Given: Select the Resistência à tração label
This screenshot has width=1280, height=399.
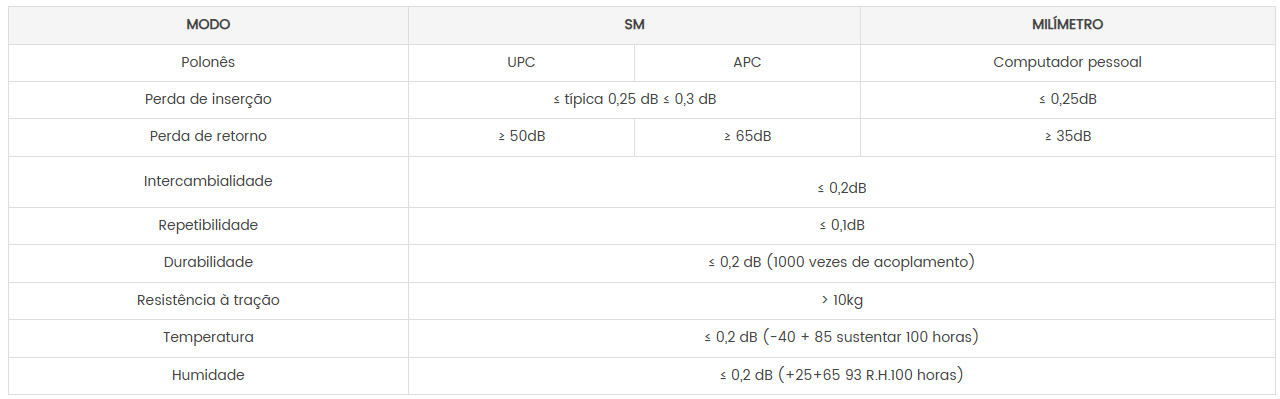Looking at the screenshot, I should coord(208,299).
